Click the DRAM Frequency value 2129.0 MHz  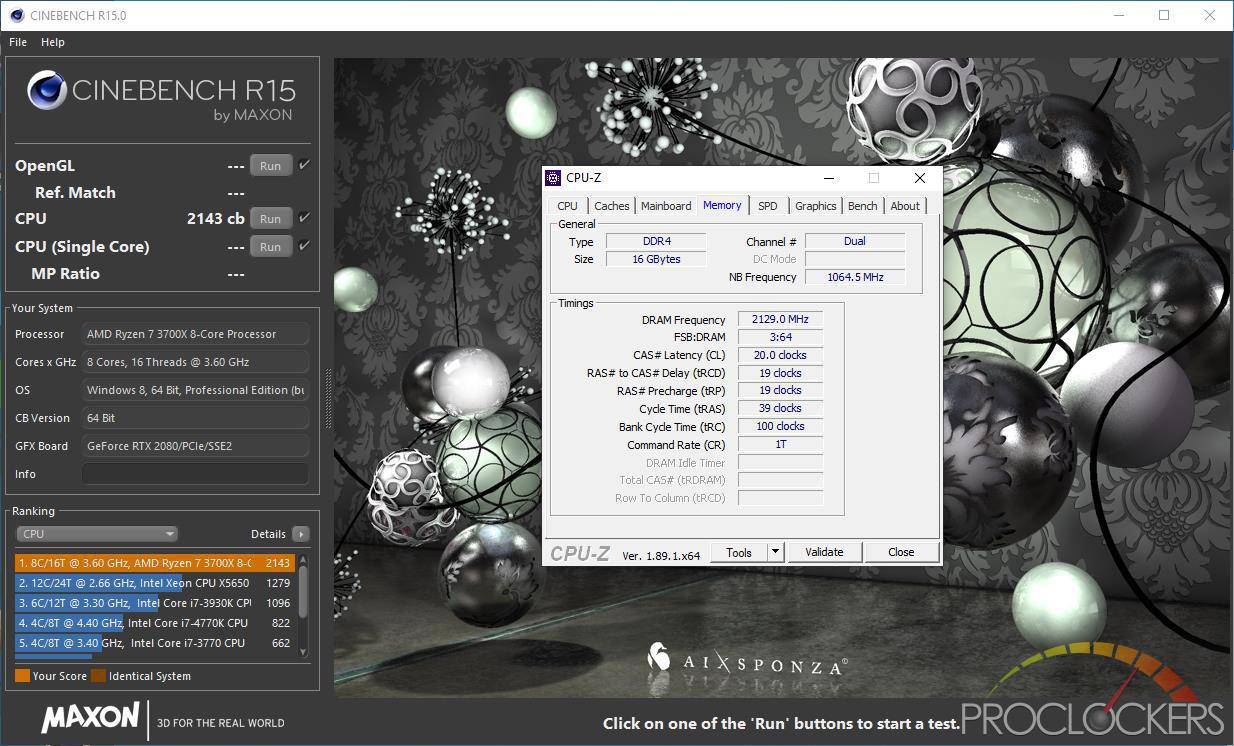(x=780, y=319)
